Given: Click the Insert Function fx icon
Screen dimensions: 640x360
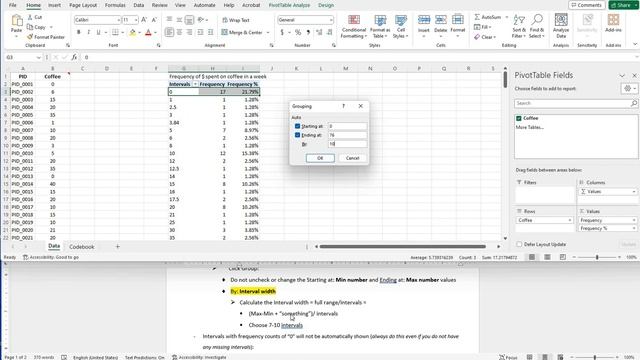Looking at the screenshot, I should tap(74, 57).
